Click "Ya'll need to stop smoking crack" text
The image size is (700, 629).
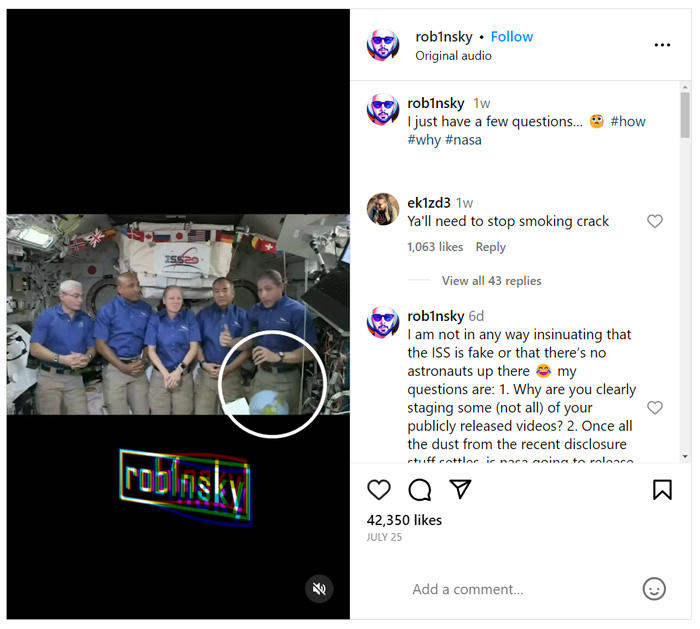pyautogui.click(x=508, y=221)
